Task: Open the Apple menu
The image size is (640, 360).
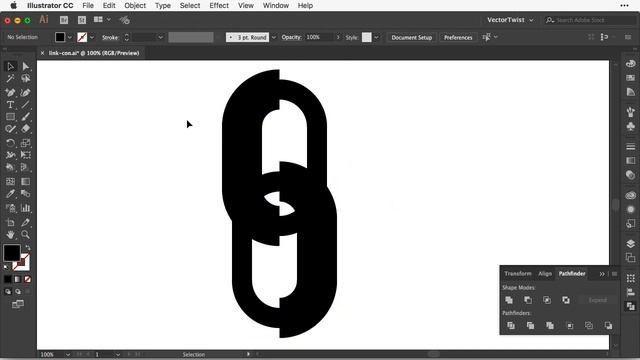Action: [x=13, y=5]
